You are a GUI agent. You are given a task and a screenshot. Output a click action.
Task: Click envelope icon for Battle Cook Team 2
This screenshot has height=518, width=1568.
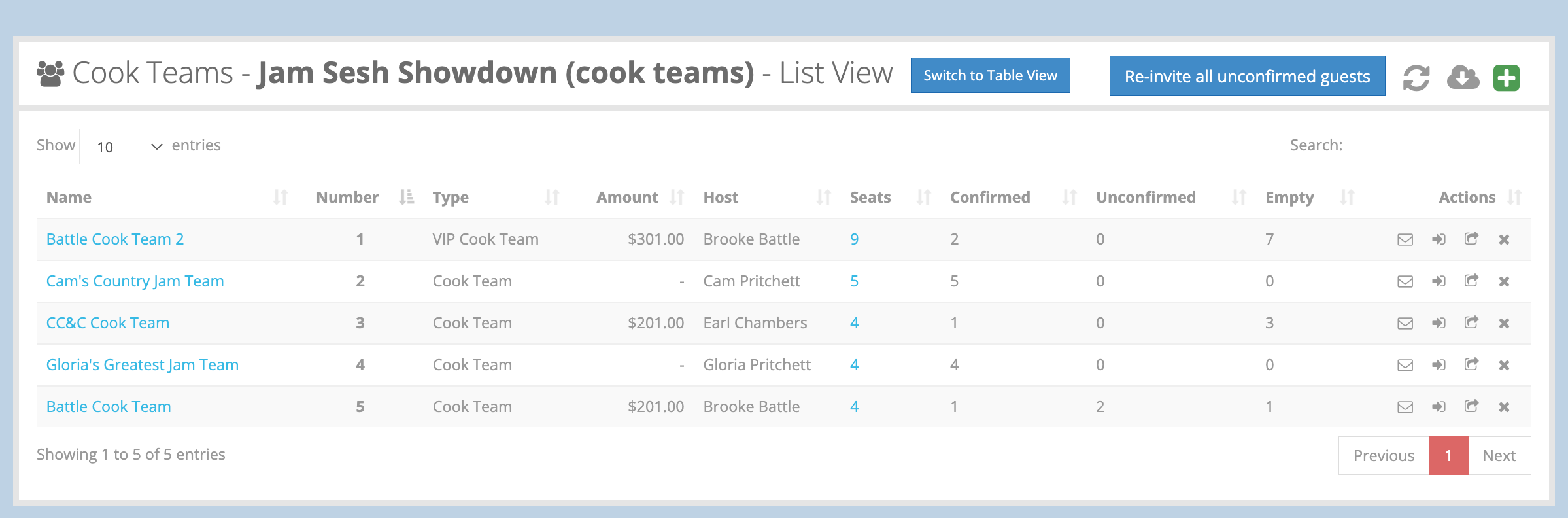click(x=1405, y=239)
